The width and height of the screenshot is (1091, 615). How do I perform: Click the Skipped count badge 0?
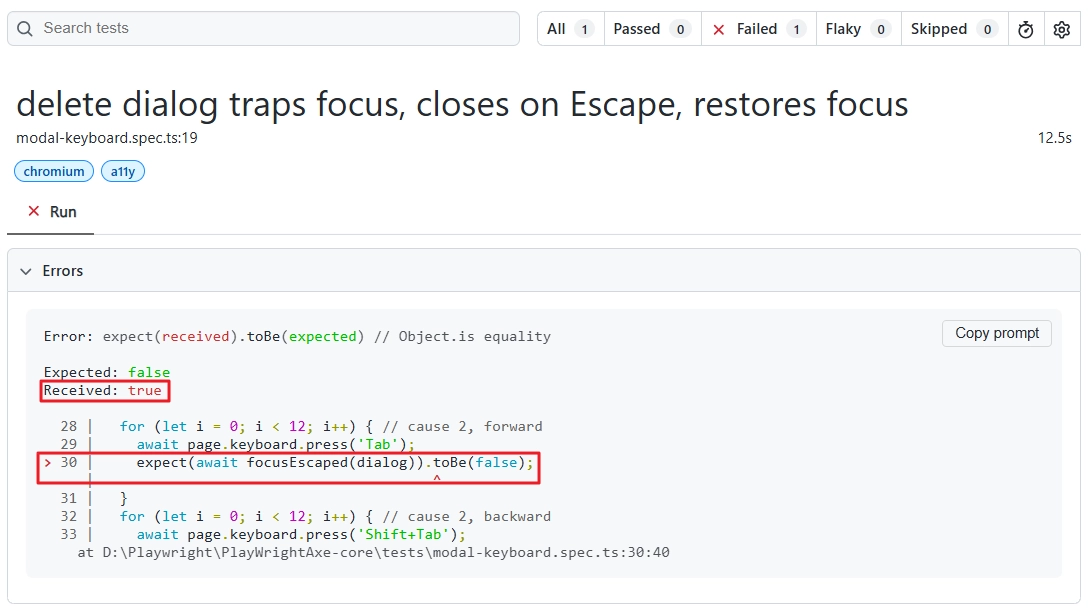987,29
